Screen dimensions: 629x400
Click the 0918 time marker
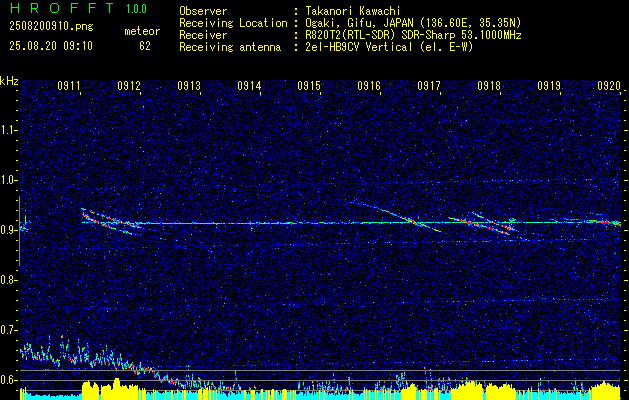489,85
